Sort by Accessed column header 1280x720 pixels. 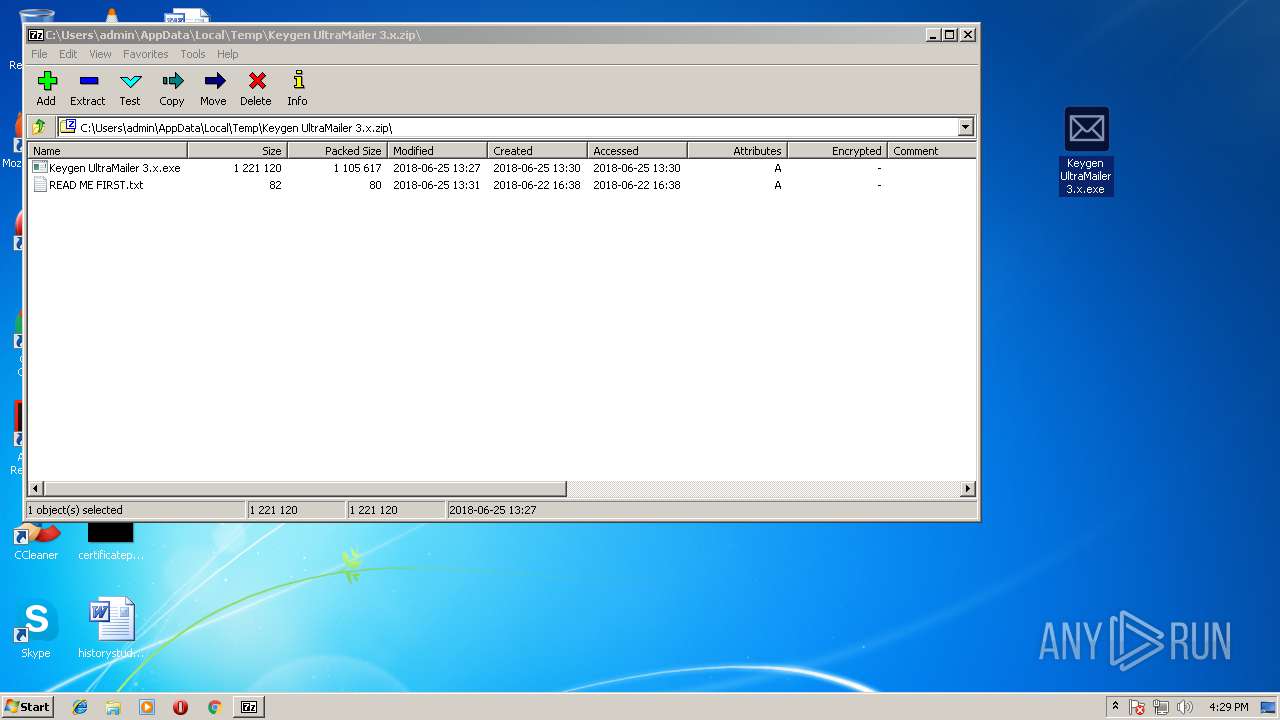pos(637,151)
